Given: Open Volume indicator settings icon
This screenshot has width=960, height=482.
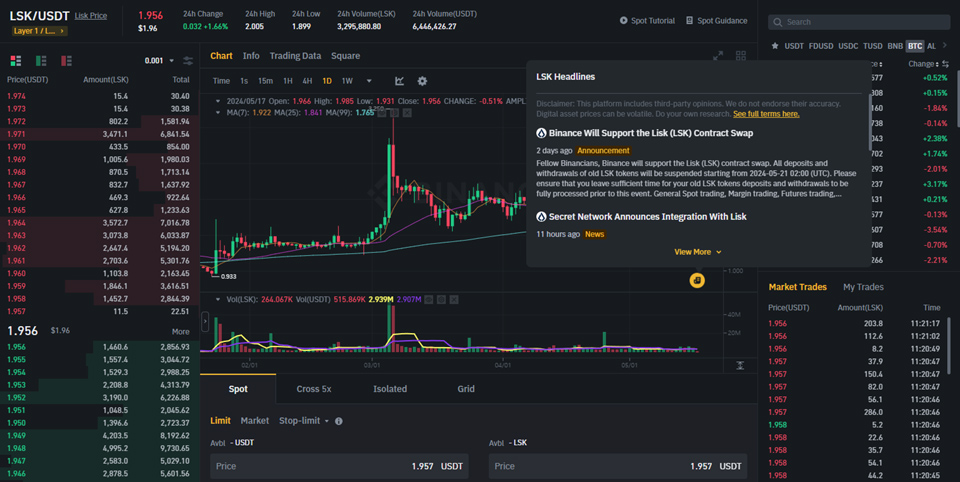Looking at the screenshot, I should tap(441, 299).
